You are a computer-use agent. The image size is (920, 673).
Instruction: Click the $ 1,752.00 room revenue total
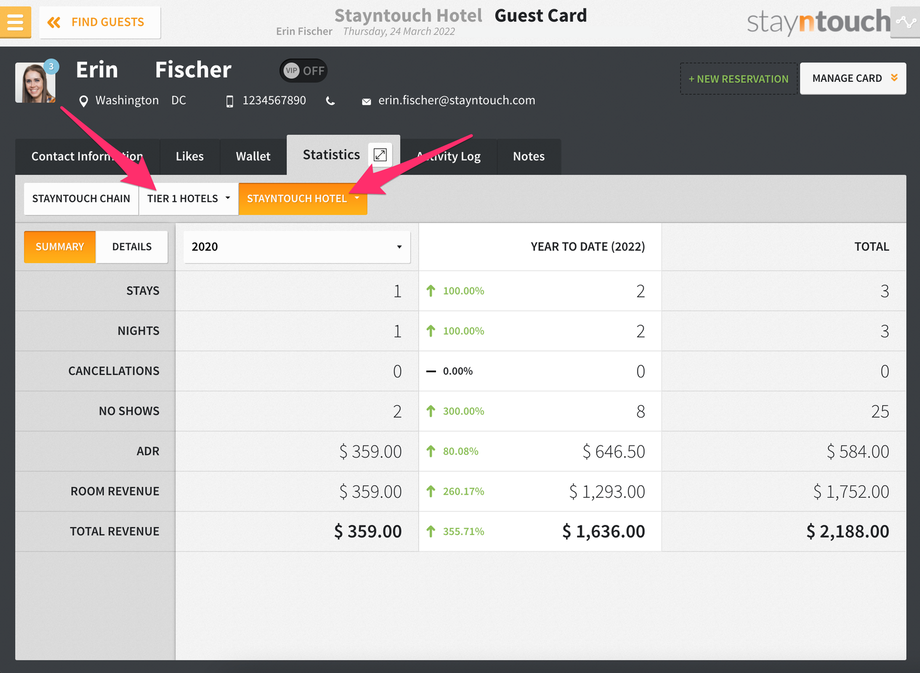851,492
